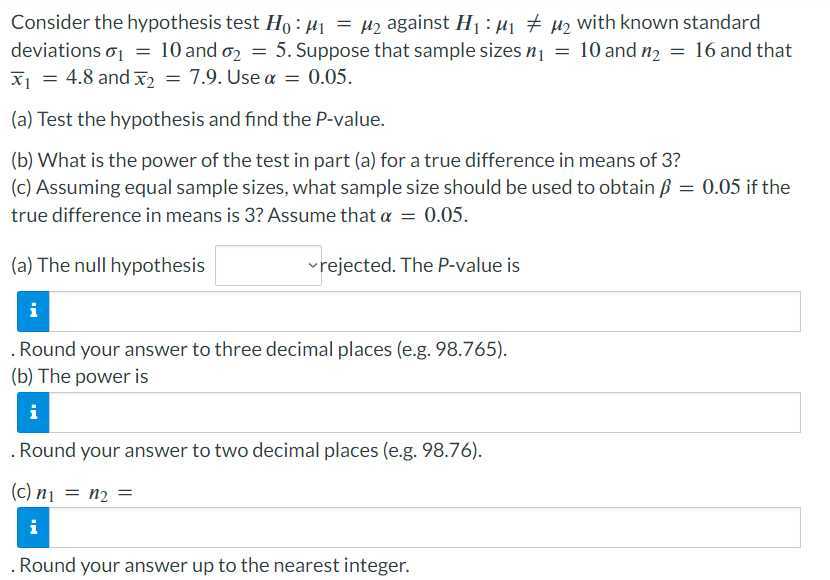Click the label '(b) The power is'

point(80,376)
